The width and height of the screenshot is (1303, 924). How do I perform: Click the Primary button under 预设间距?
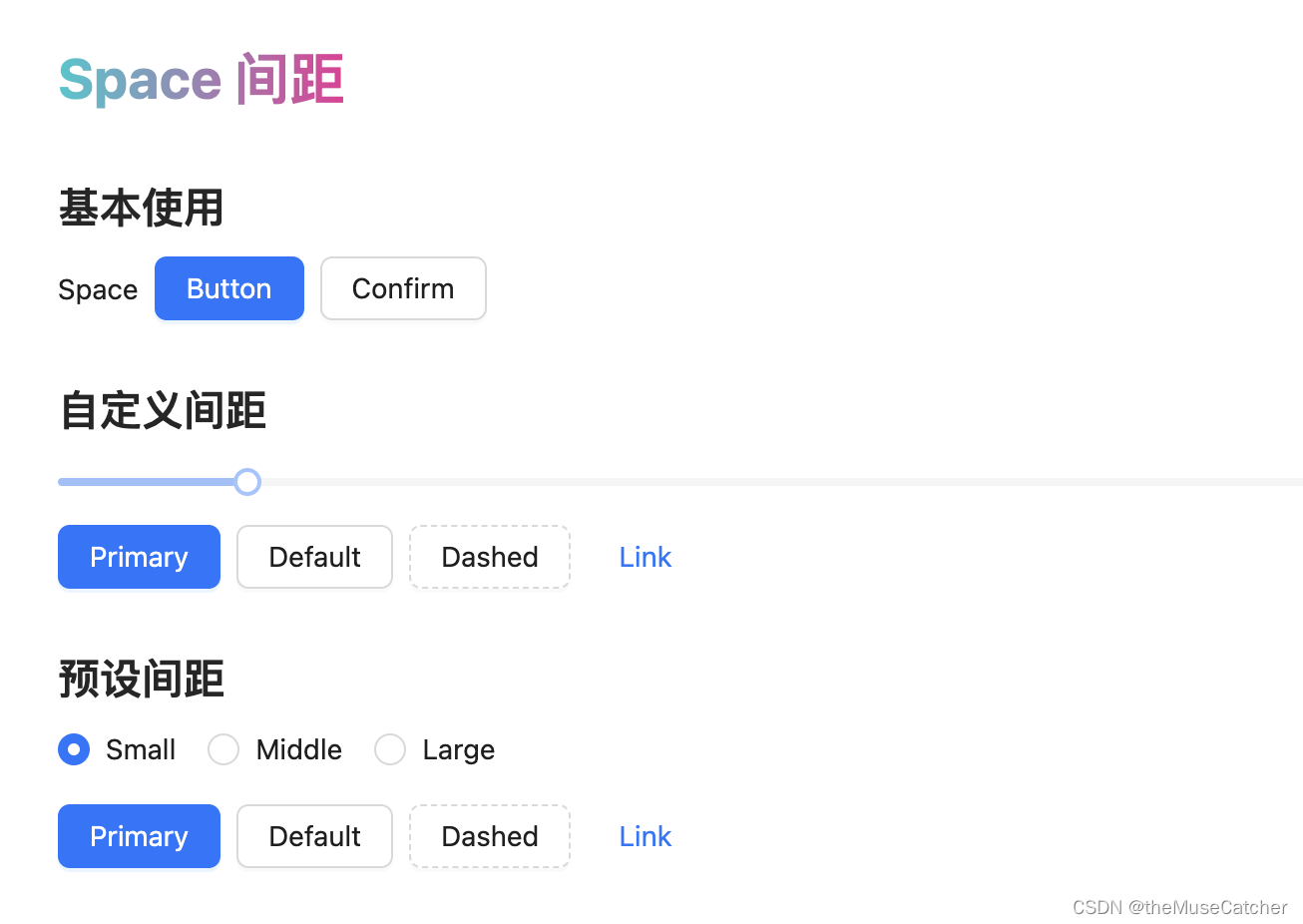click(139, 836)
